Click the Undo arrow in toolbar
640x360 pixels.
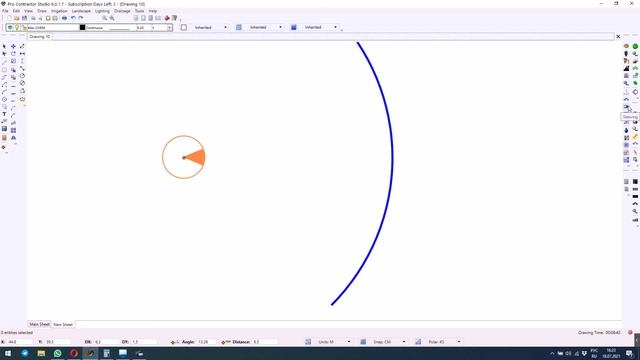(x=73, y=18)
